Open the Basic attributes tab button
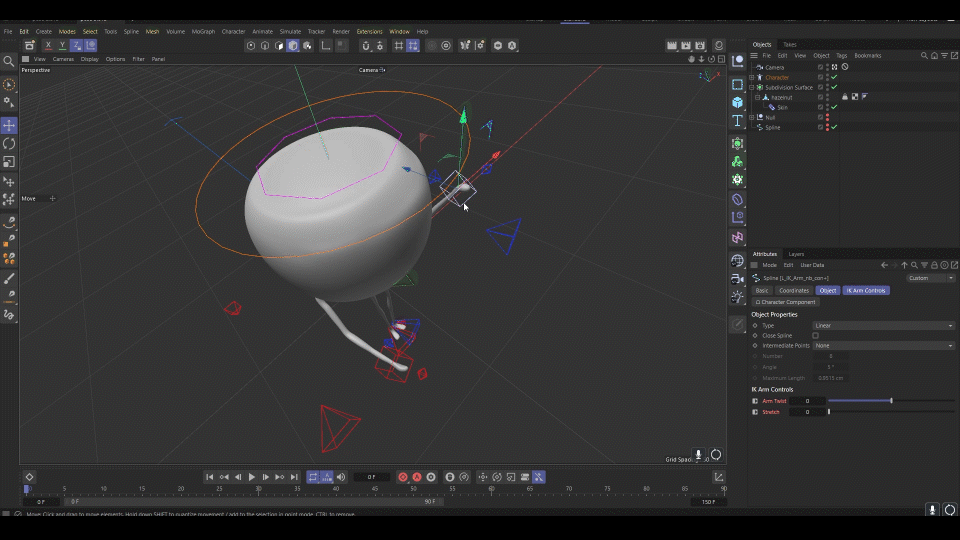The height and width of the screenshot is (540, 960). (x=762, y=290)
